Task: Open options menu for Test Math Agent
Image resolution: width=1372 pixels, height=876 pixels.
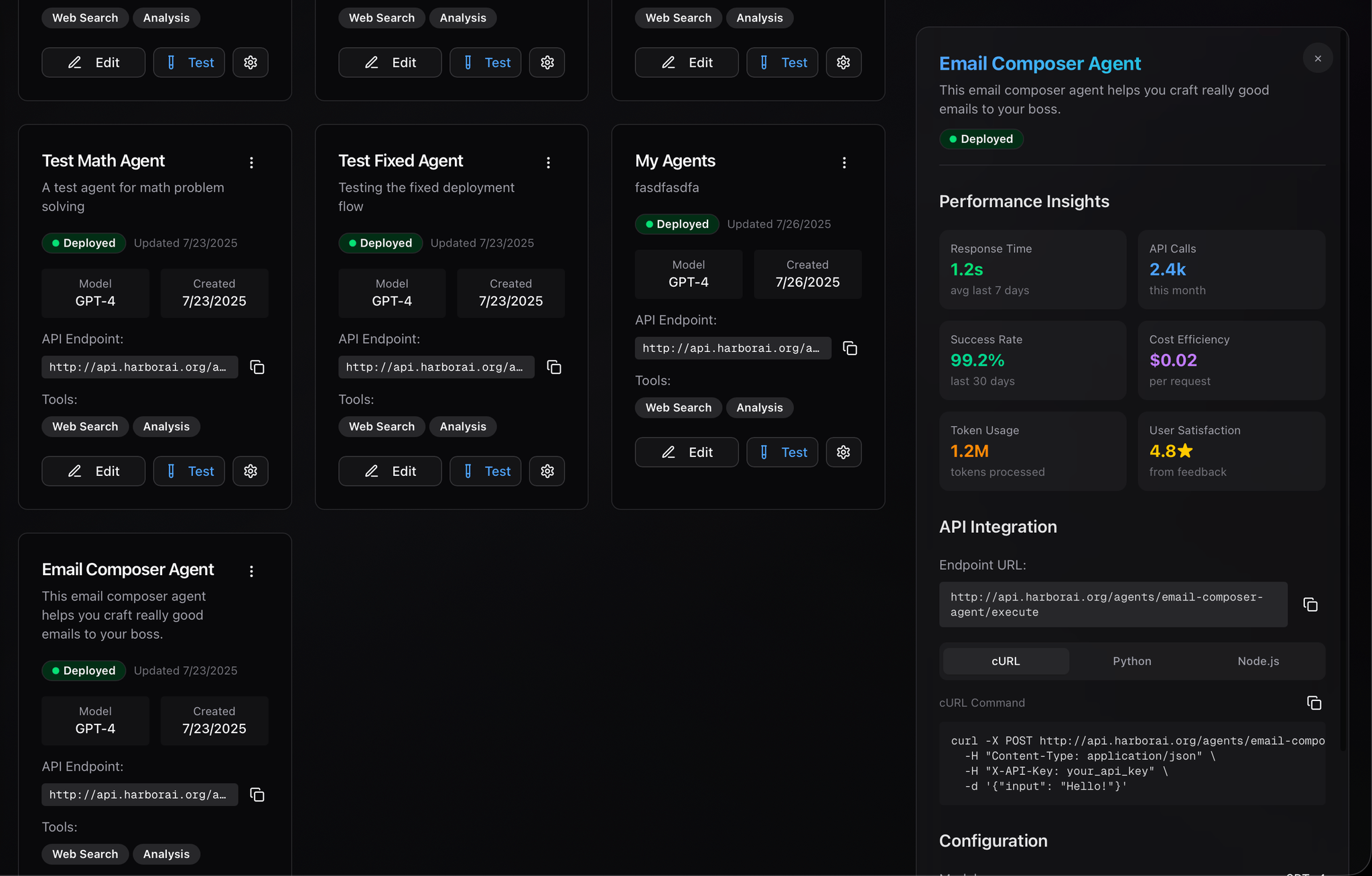Action: (251, 162)
